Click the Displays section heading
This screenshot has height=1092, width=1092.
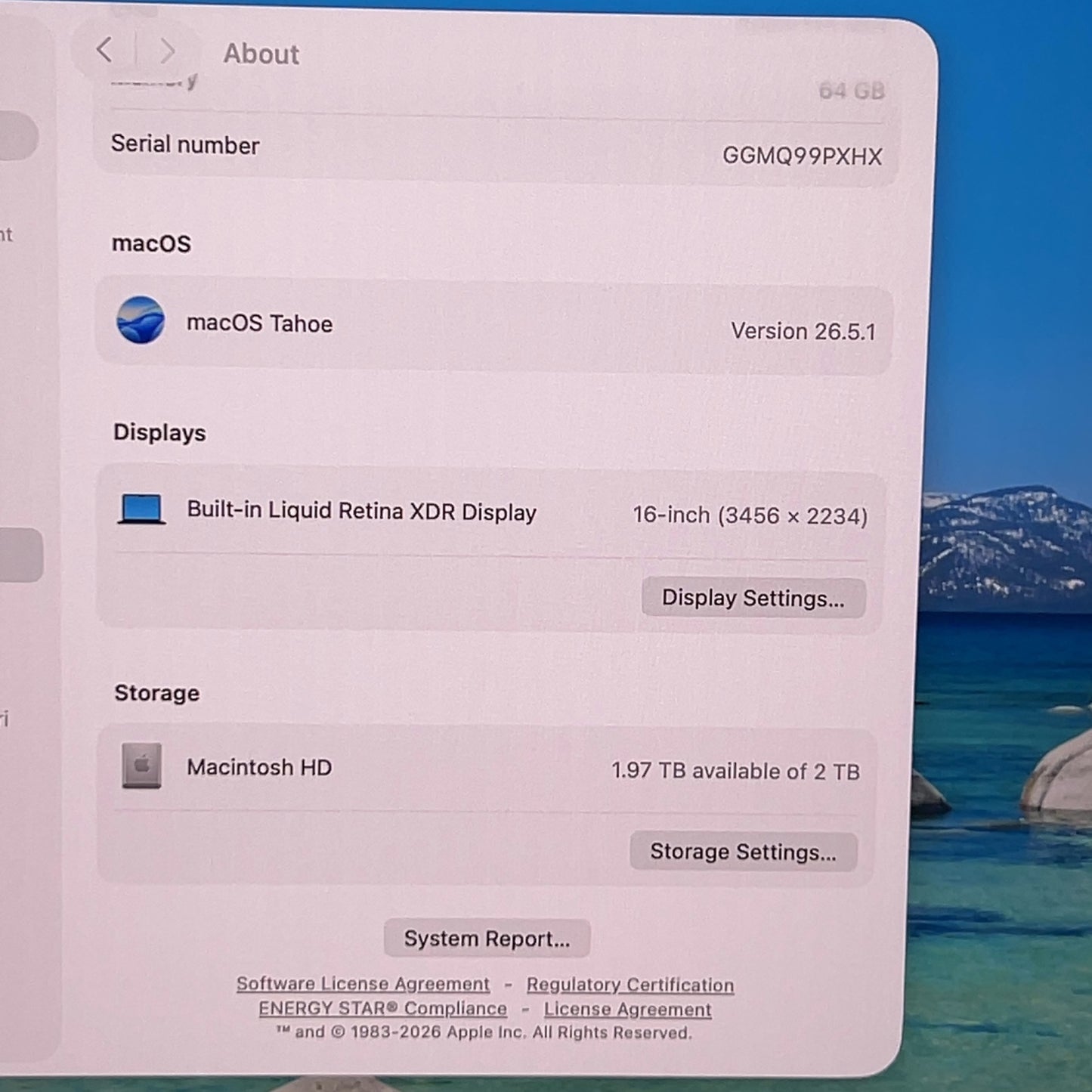159,432
